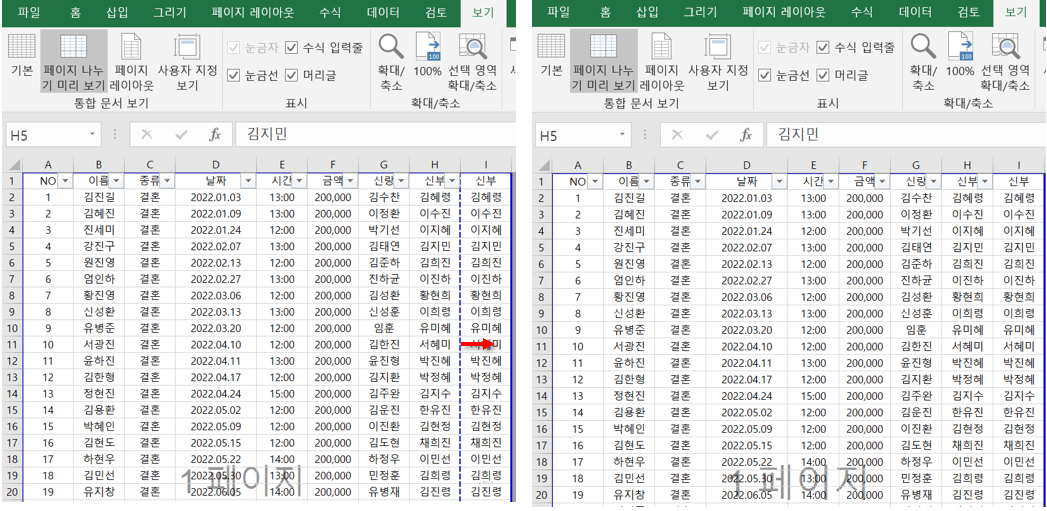Toggle 머리글 checkbox in left window

[x=291, y=75]
